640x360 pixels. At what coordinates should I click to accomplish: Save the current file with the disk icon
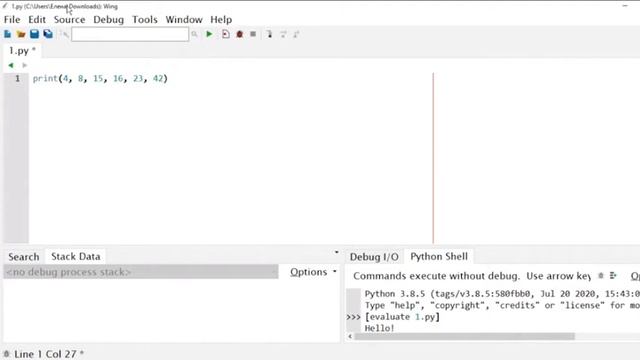34,34
